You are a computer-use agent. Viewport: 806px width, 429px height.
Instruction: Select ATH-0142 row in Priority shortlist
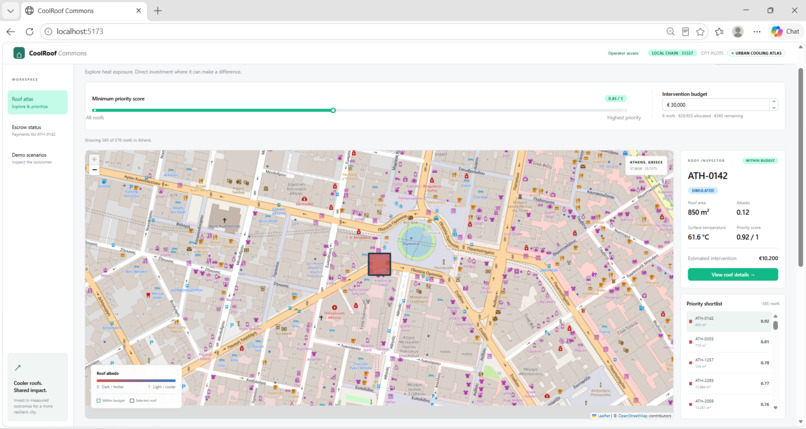[729, 321]
